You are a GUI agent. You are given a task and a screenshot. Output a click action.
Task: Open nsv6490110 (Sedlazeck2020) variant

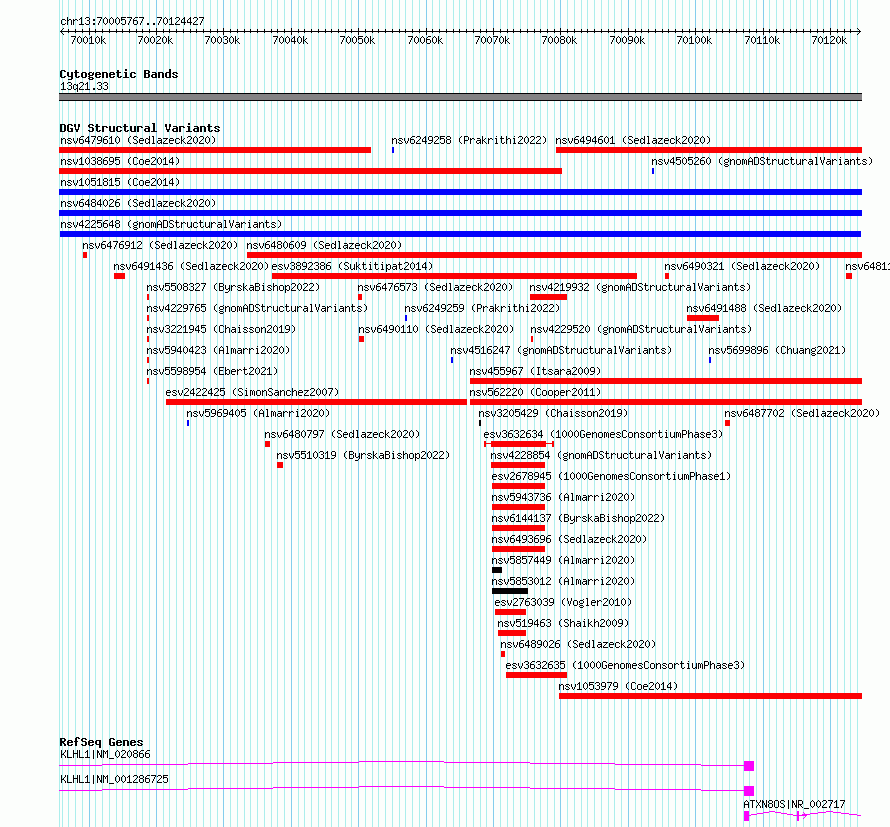[436, 329]
